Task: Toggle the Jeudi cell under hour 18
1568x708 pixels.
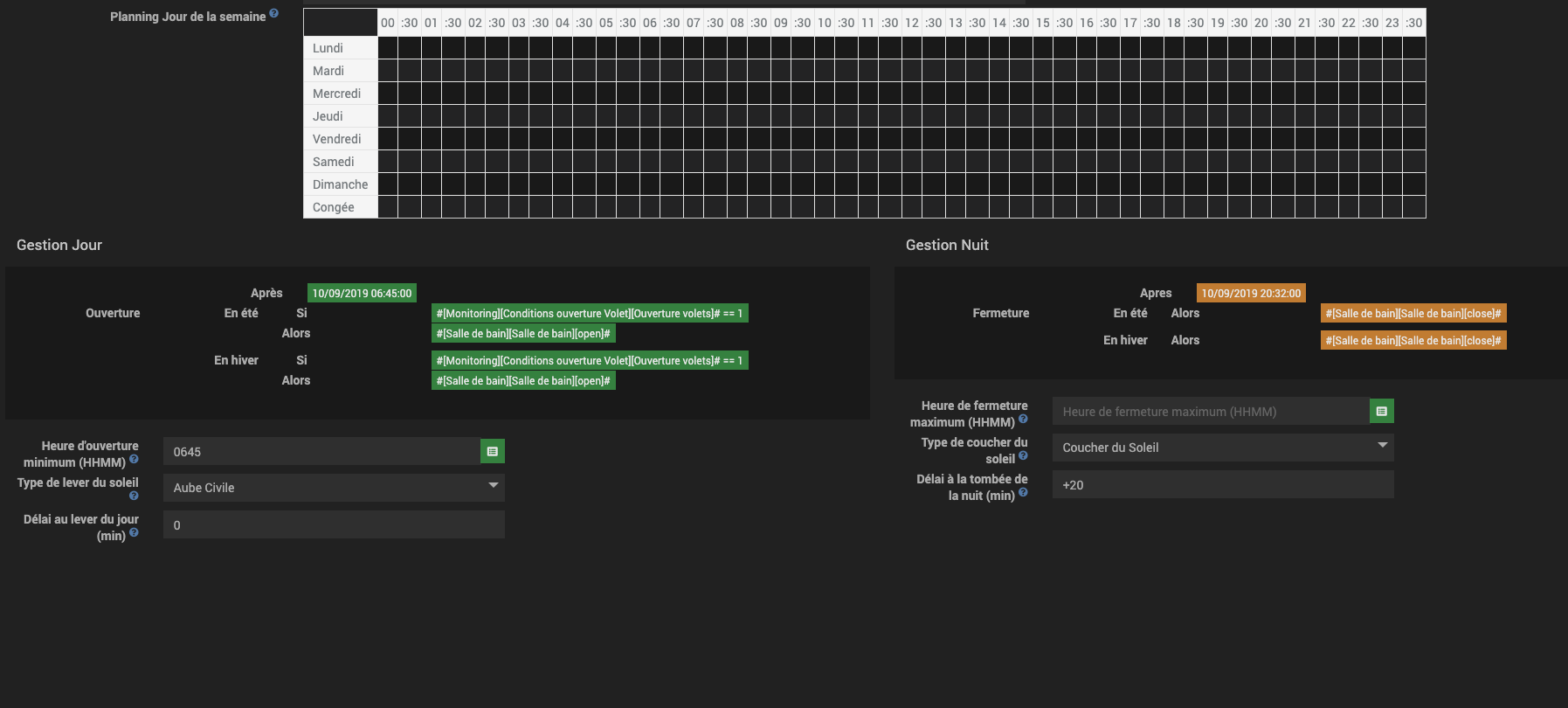Action: (x=1174, y=116)
